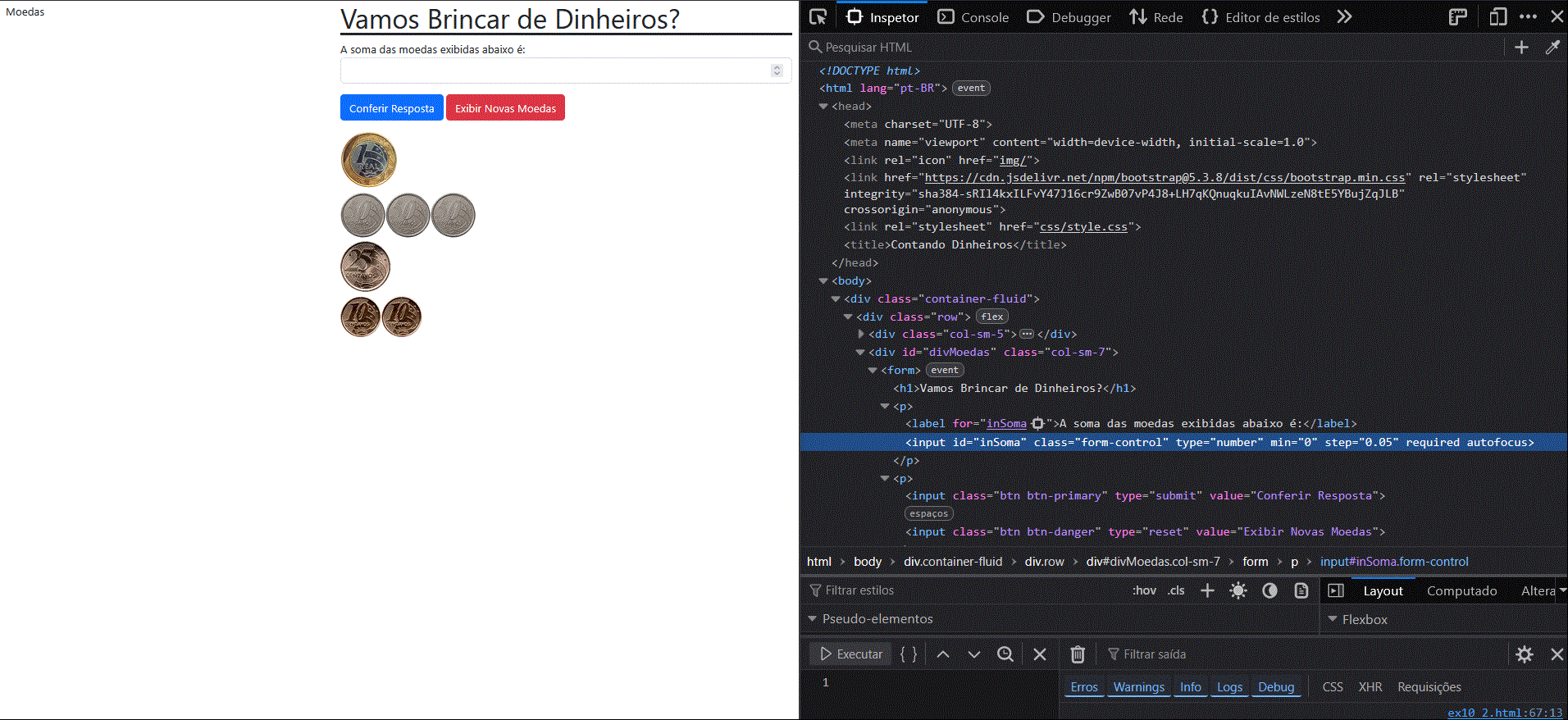Toggle dark color scheme simulation icon
This screenshot has height=720, width=1568.
pos(1269,590)
